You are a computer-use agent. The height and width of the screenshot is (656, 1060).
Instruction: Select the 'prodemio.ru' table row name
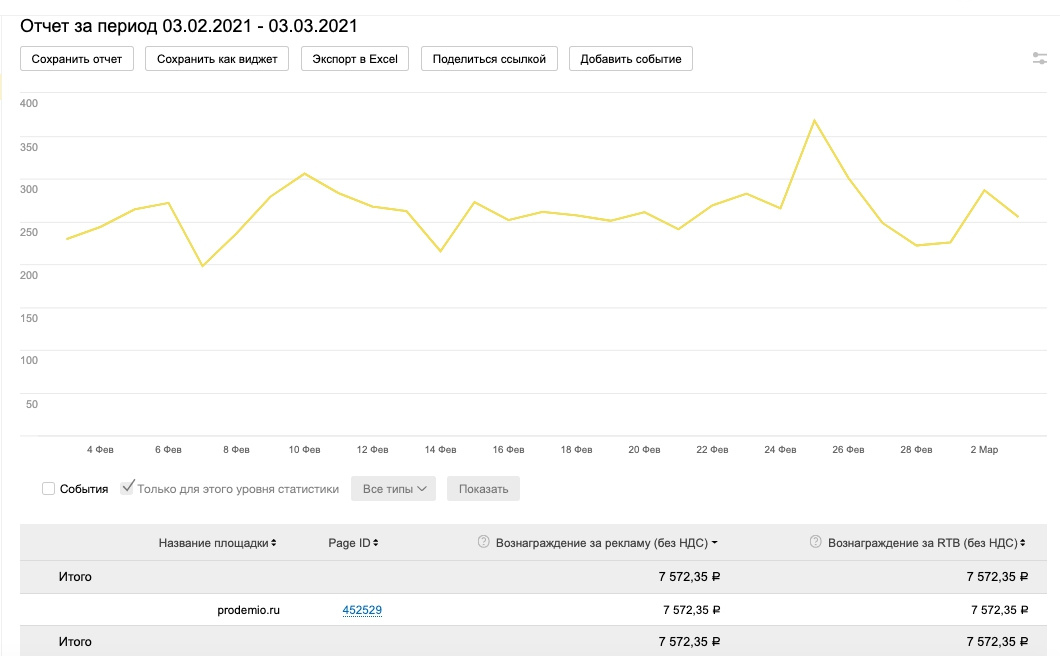click(x=249, y=609)
